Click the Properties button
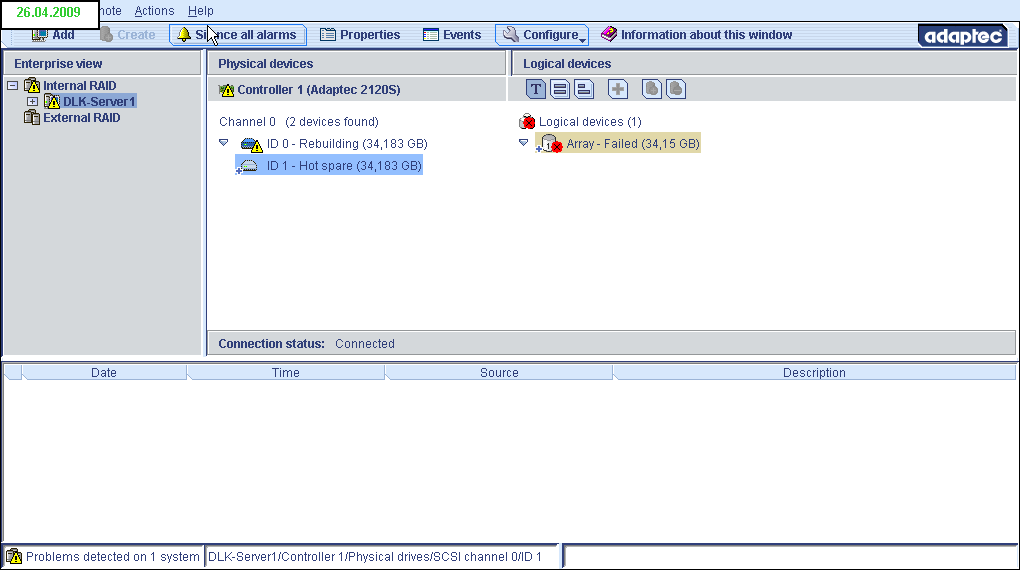Viewport: 1020px width, 570px height. (x=360, y=35)
